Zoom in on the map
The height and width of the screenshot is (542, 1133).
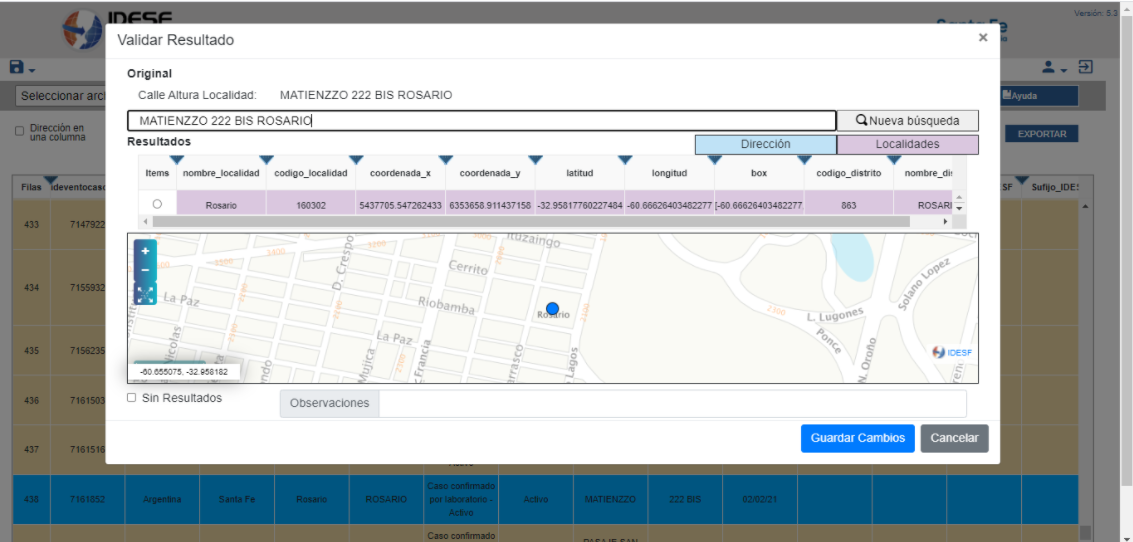[145, 251]
